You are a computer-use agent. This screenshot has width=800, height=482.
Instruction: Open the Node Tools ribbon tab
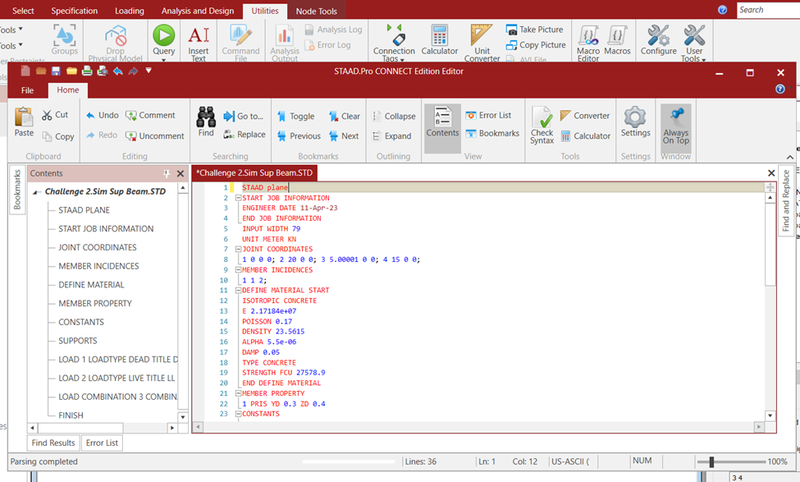point(316,11)
